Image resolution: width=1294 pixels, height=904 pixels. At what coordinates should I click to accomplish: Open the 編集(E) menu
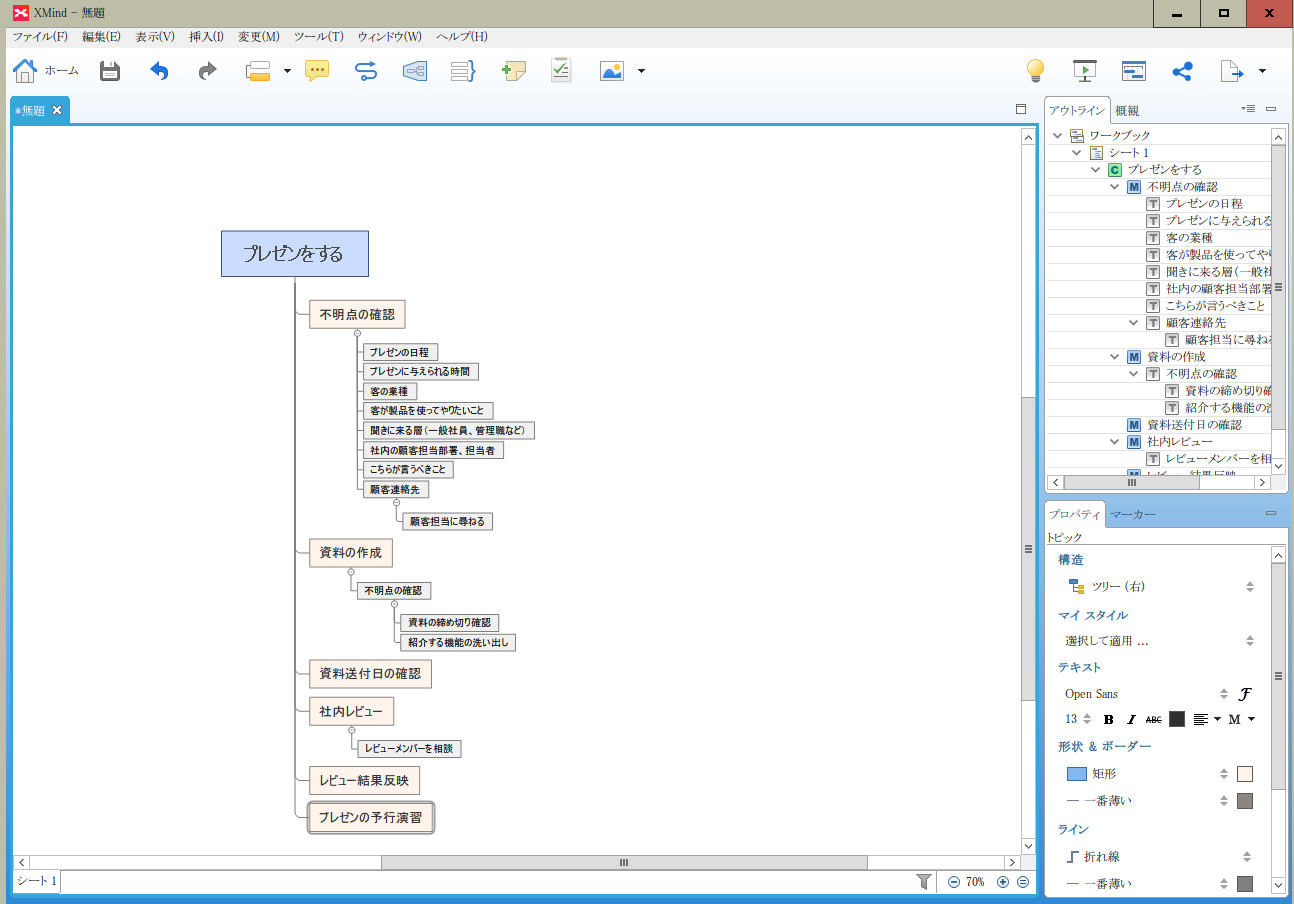[x=101, y=36]
